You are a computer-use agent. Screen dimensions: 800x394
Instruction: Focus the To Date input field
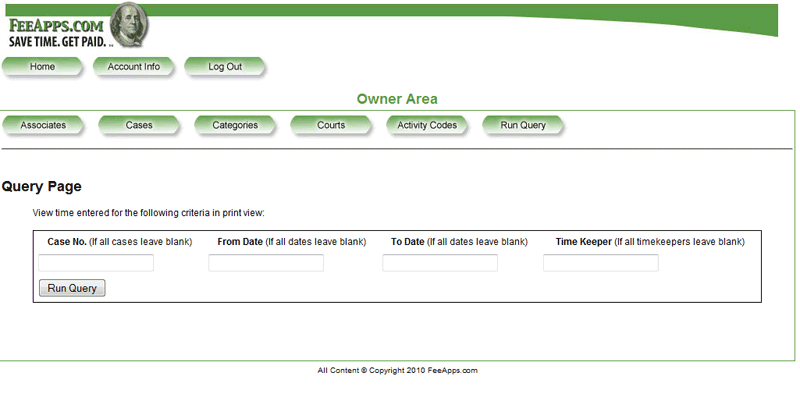click(x=440, y=263)
